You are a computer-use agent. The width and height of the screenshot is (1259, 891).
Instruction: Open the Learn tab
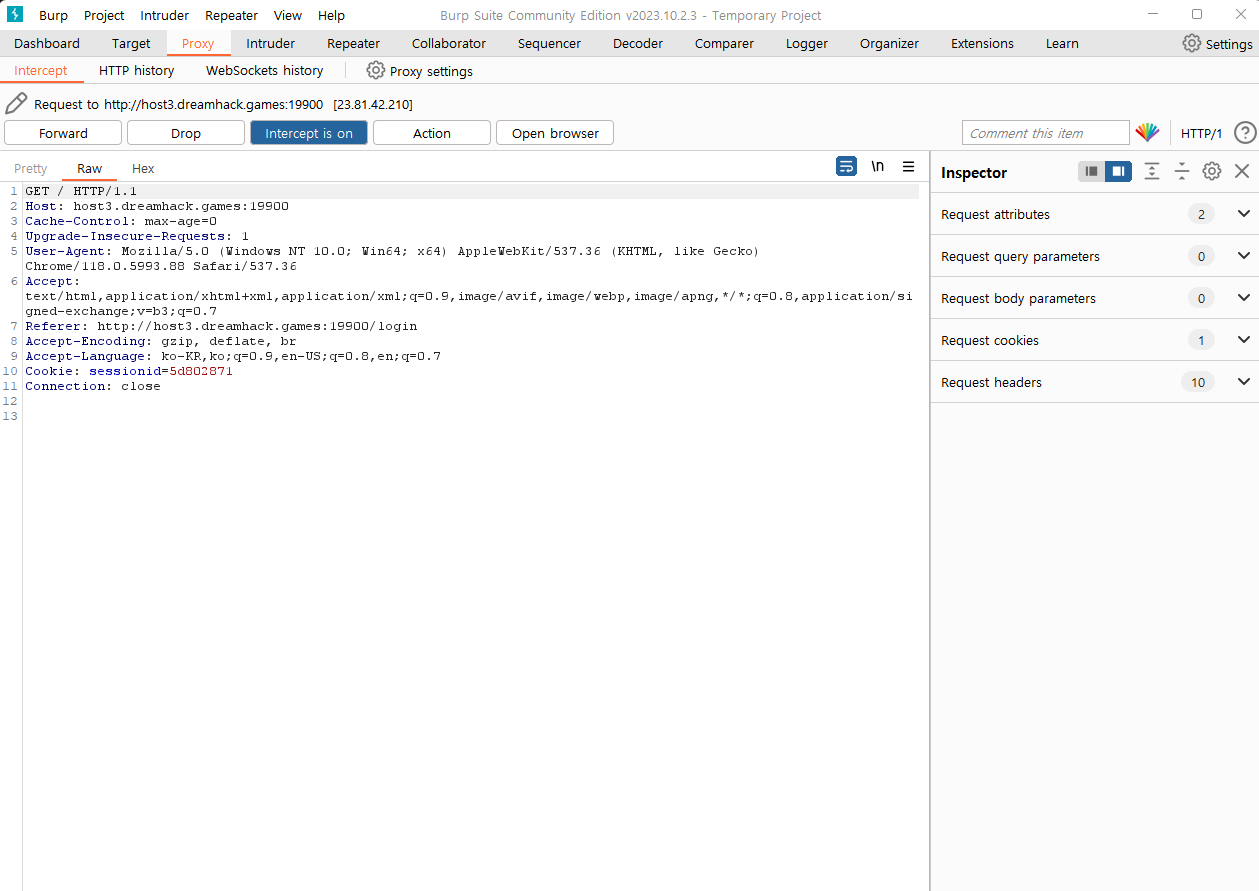pos(1062,43)
